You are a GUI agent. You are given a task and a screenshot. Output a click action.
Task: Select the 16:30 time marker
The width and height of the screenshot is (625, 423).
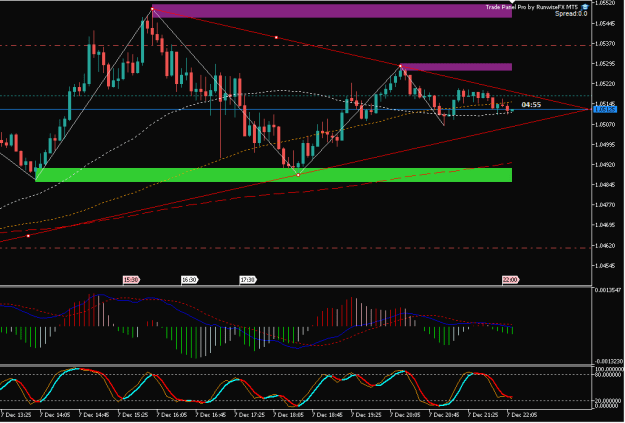coord(190,280)
